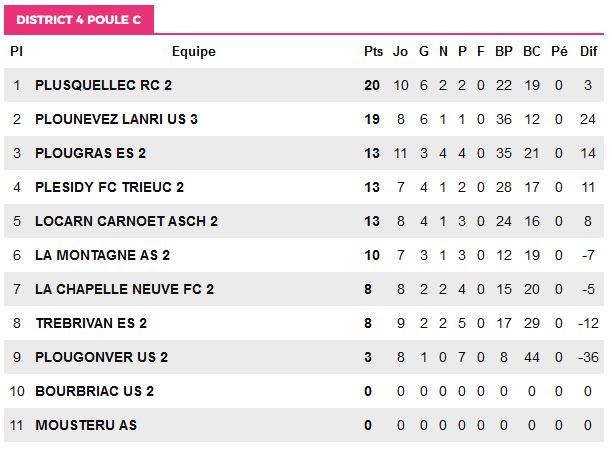Select the PLUSQUELLEC RC 2 team name
The image size is (612, 449).
[103, 85]
